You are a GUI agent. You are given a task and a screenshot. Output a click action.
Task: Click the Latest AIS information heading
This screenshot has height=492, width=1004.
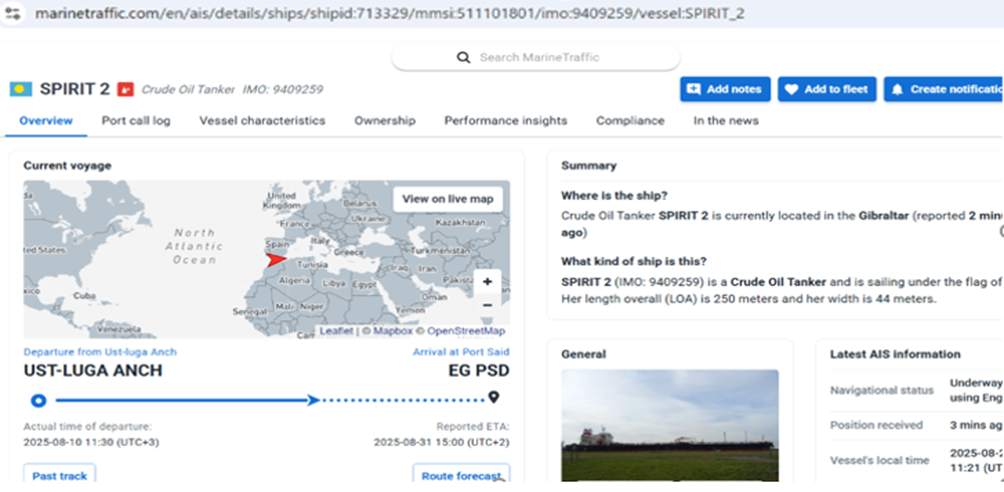tap(895, 354)
